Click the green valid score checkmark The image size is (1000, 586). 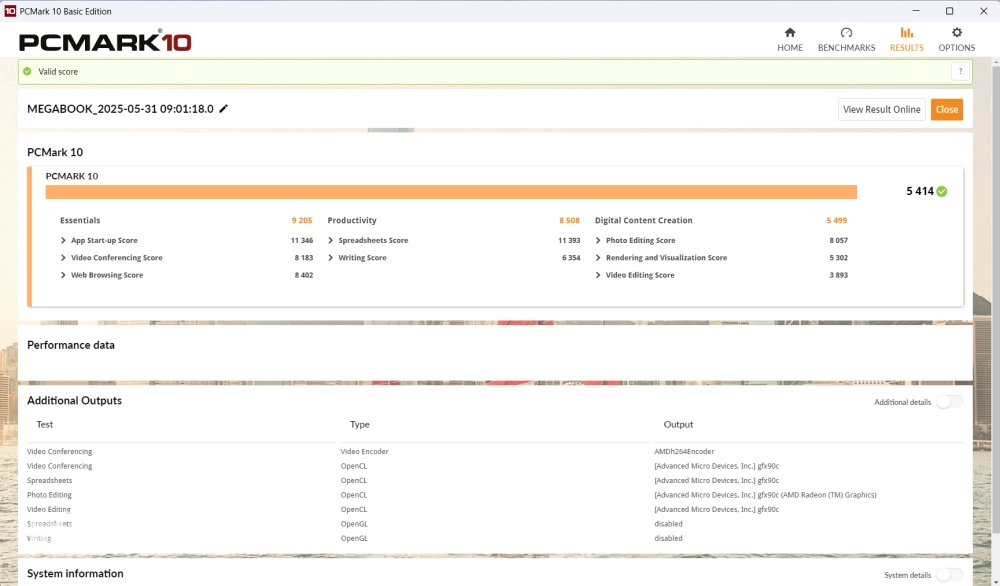(28, 71)
